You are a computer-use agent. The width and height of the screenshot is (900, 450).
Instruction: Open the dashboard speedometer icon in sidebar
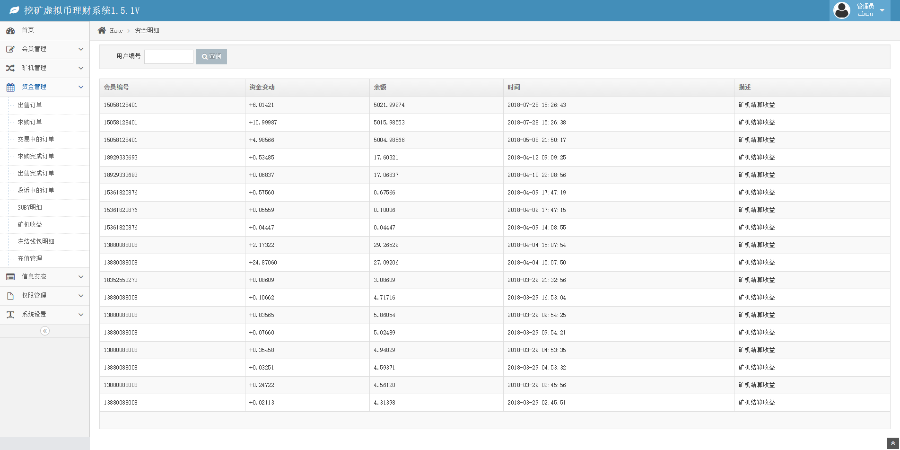click(10, 30)
